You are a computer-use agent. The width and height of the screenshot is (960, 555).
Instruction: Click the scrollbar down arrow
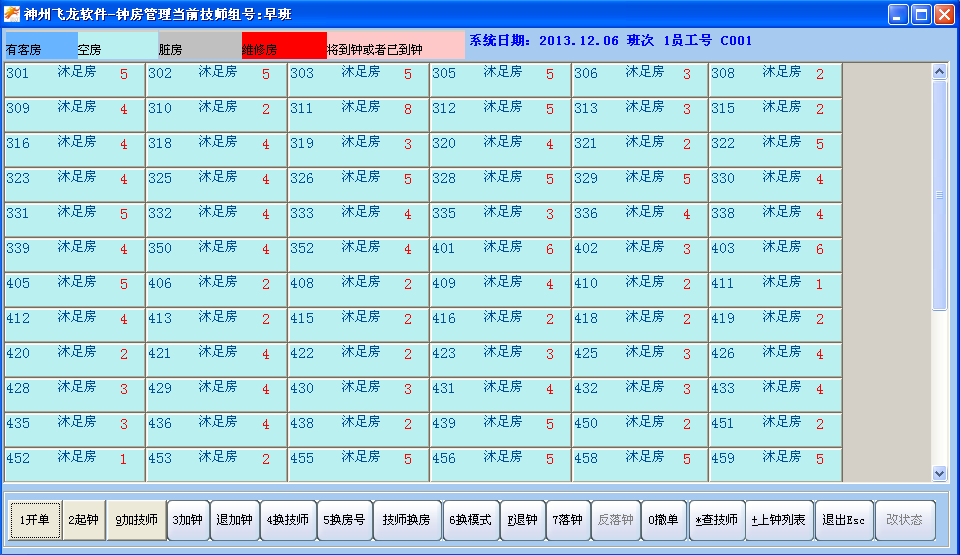click(939, 473)
